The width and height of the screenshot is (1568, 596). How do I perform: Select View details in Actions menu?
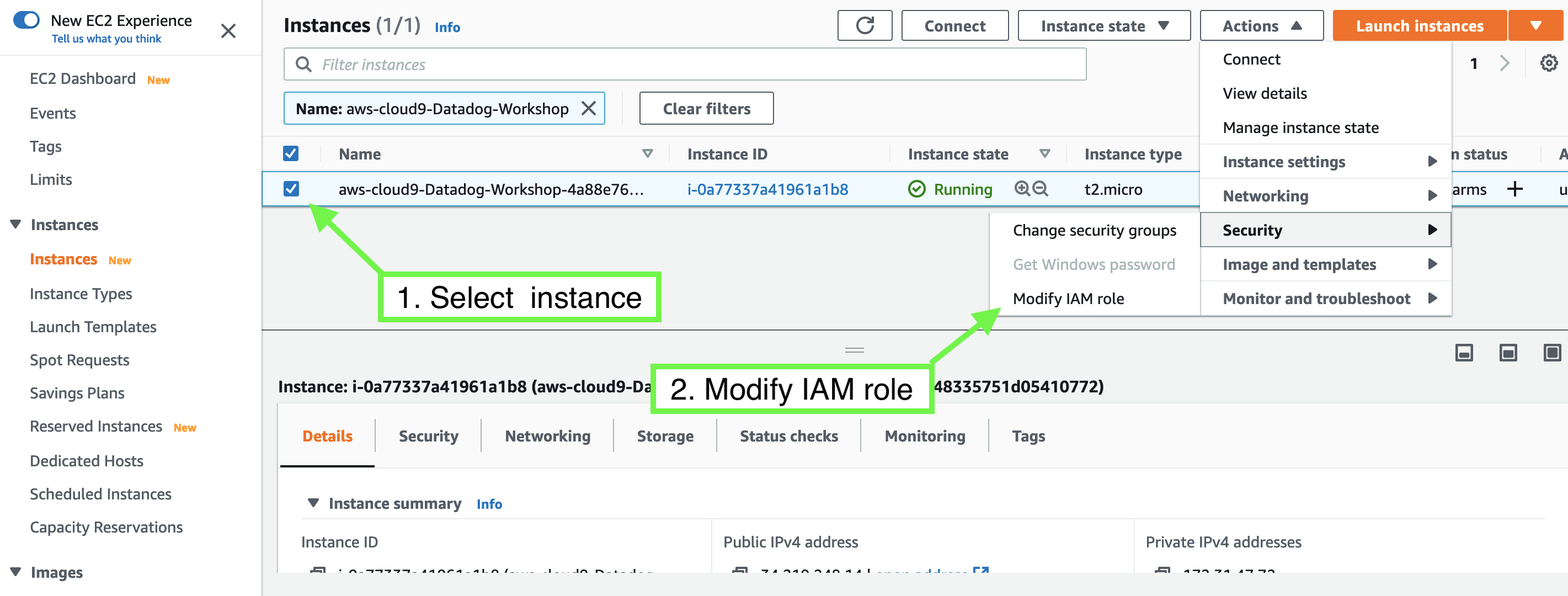(x=1264, y=93)
